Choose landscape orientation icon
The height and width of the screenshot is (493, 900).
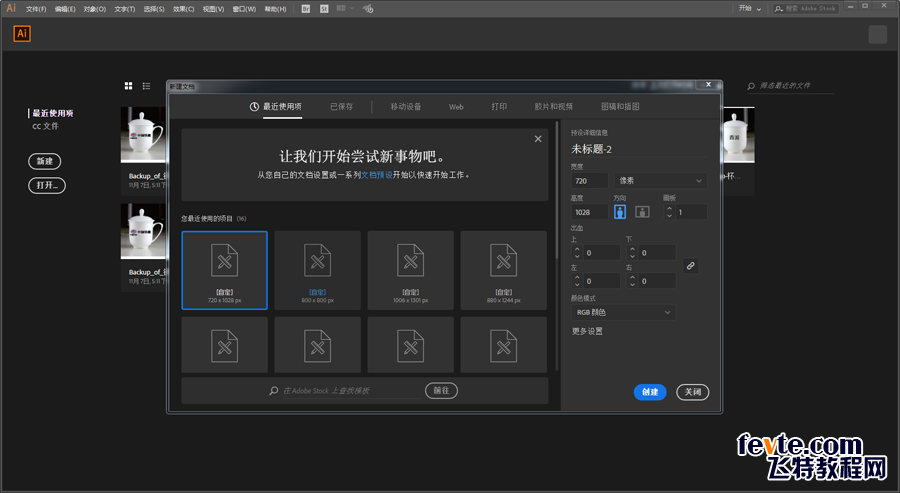point(642,212)
